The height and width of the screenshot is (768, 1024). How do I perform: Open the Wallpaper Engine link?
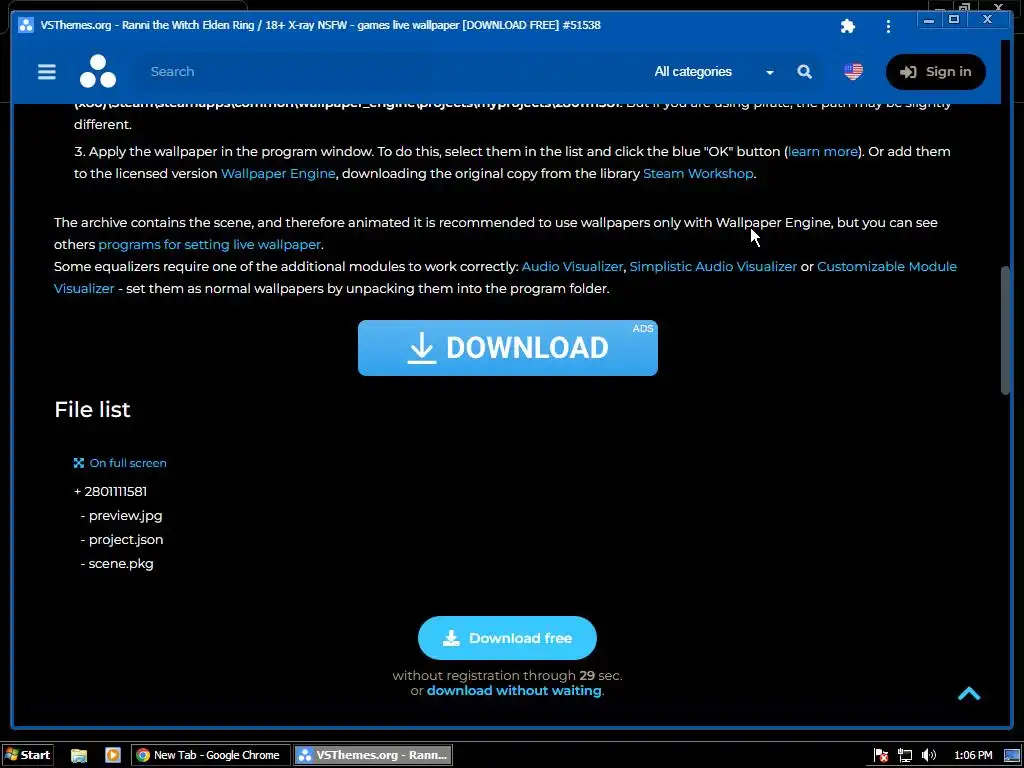point(278,174)
